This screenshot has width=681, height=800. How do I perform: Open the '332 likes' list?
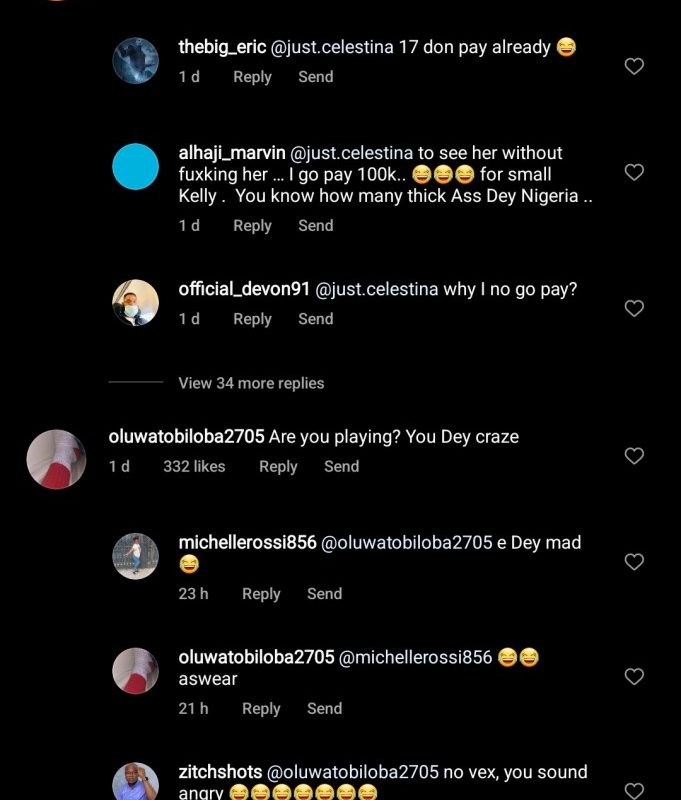coord(194,466)
